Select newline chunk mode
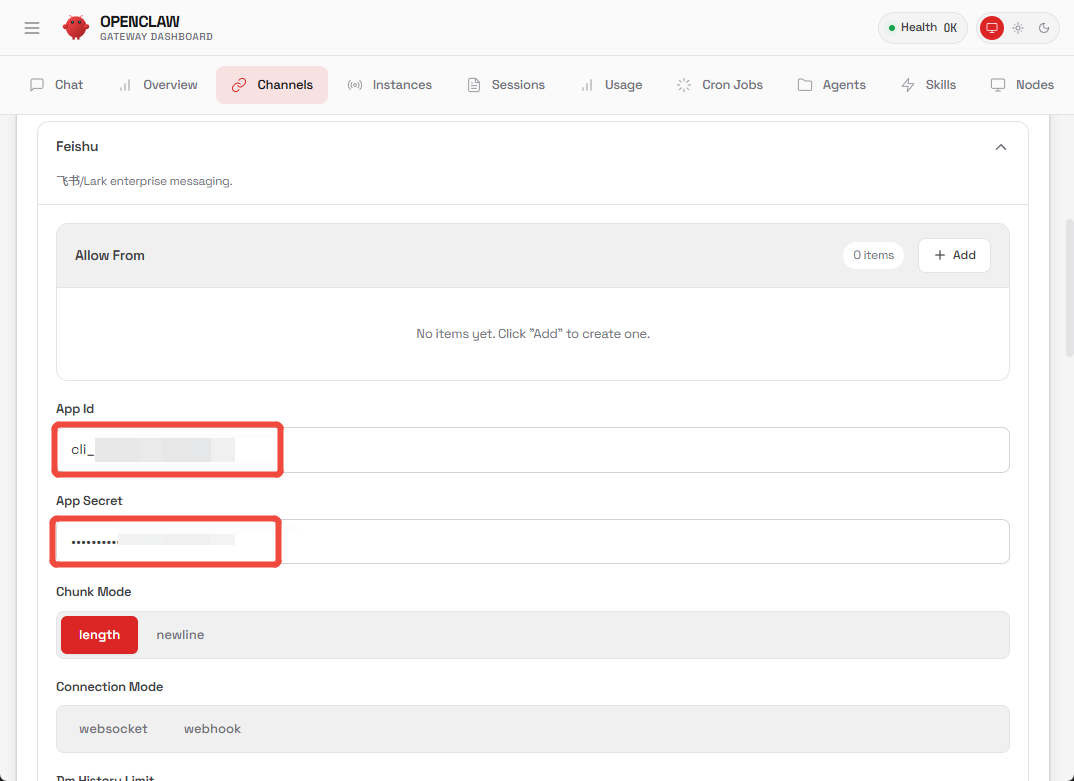Screen dimensions: 1074x781 (180, 635)
